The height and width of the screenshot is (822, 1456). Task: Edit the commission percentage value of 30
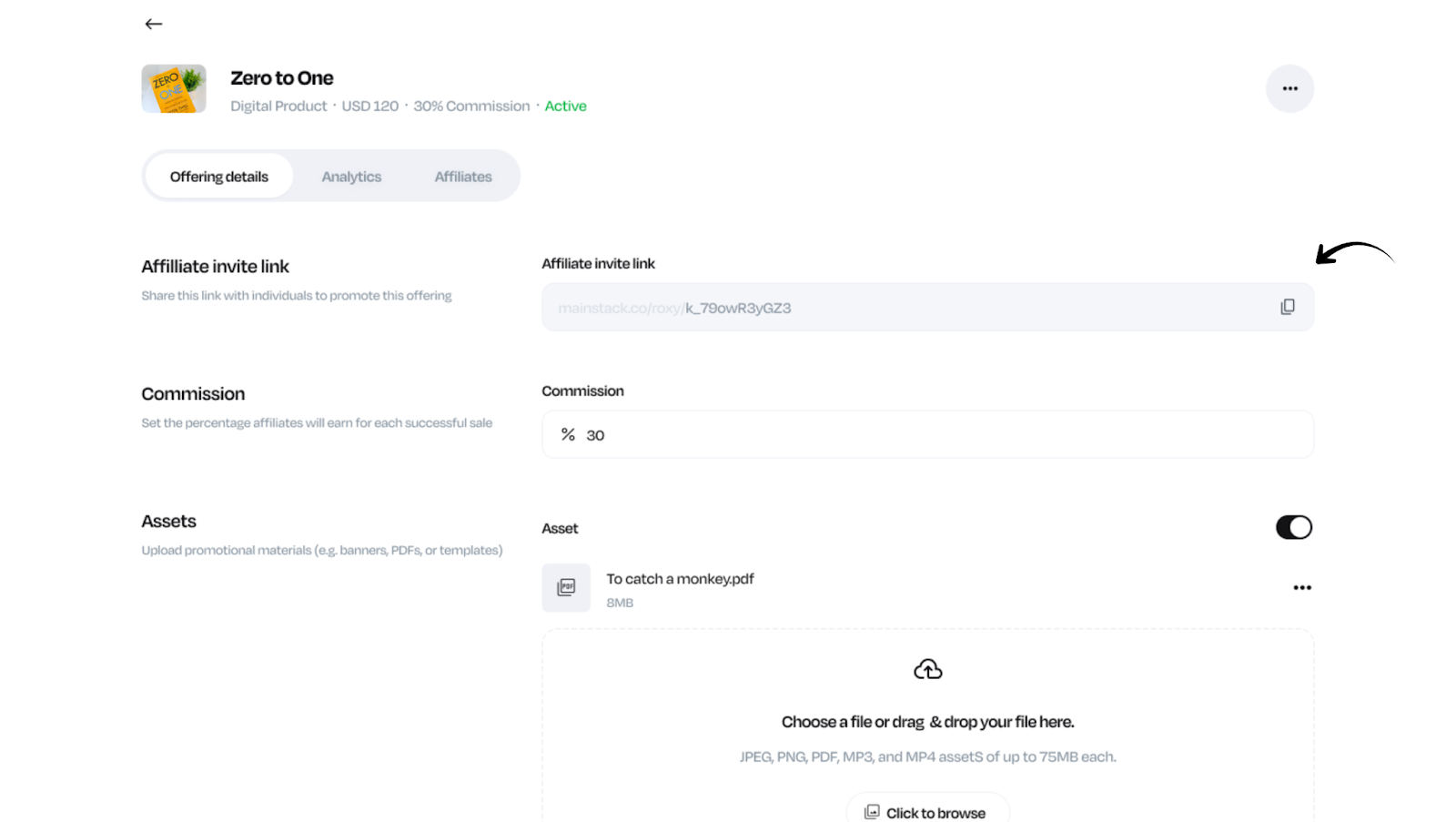596,435
